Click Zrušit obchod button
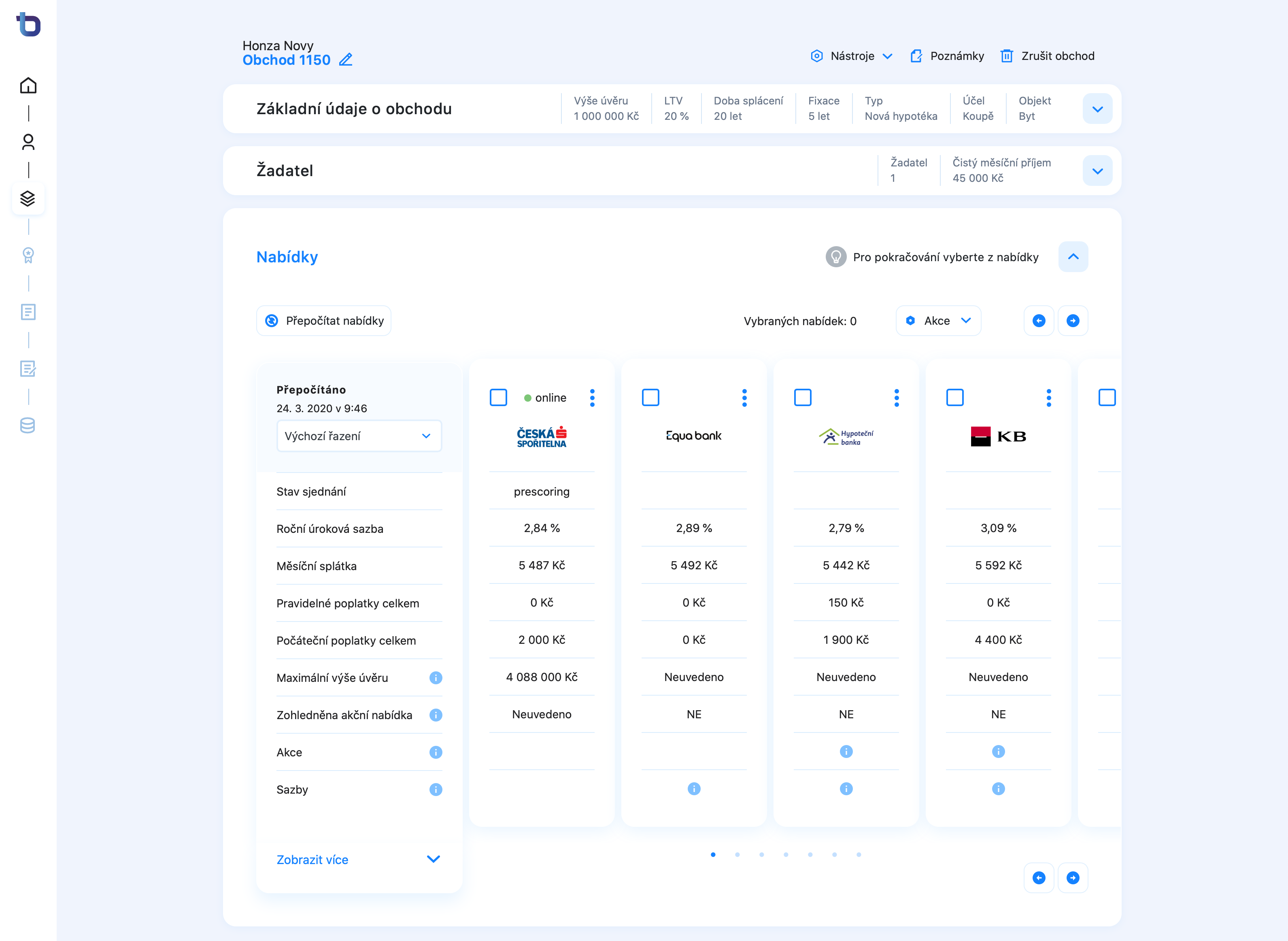Screen dimensions: 1288x941 (1048, 56)
